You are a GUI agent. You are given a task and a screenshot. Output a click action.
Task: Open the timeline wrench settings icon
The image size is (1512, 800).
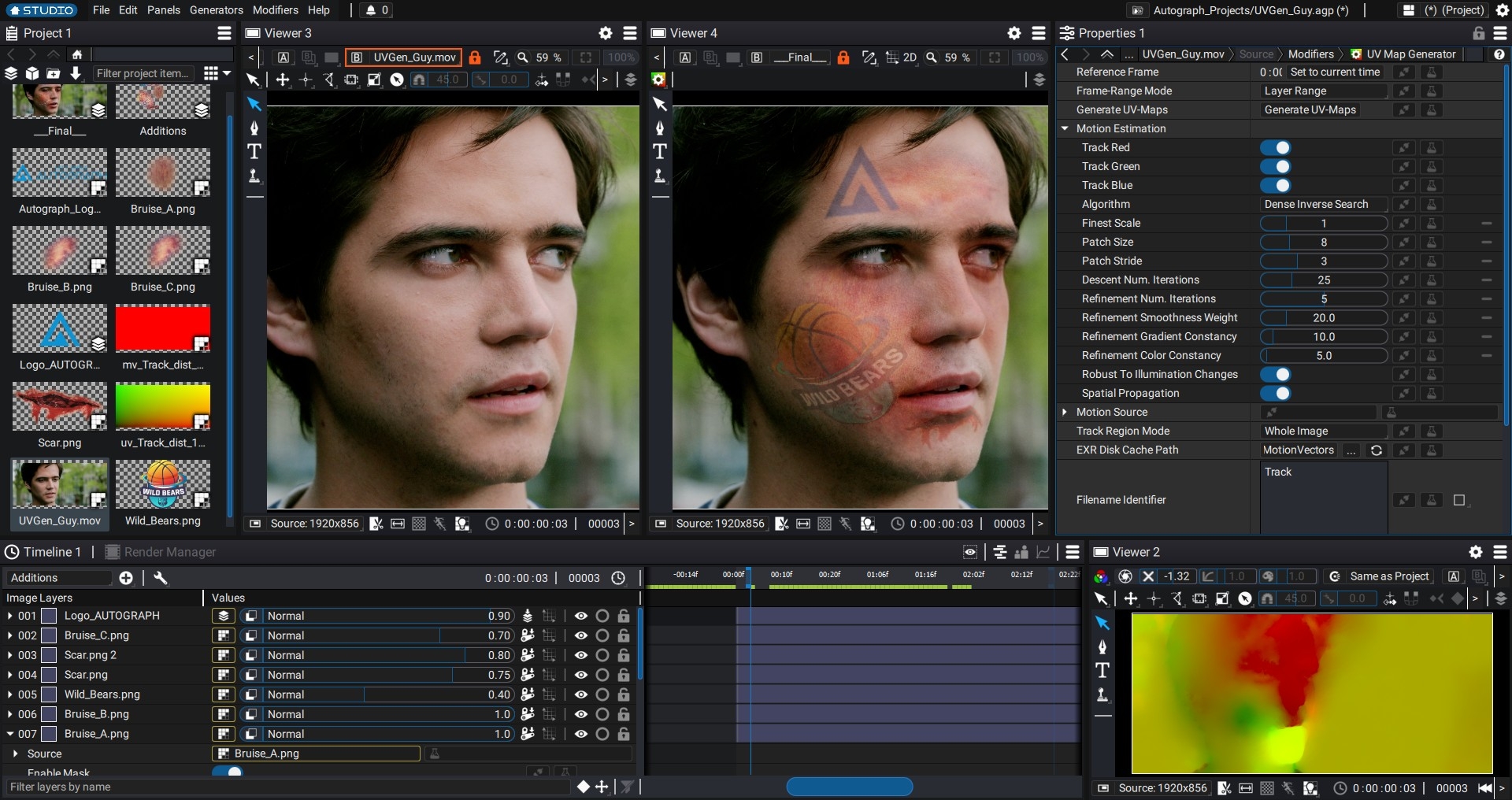(161, 578)
